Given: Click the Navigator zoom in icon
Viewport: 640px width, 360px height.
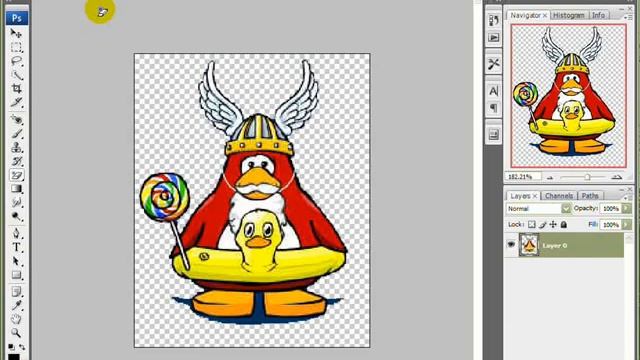Looking at the screenshot, I should pyautogui.click(x=617, y=177).
